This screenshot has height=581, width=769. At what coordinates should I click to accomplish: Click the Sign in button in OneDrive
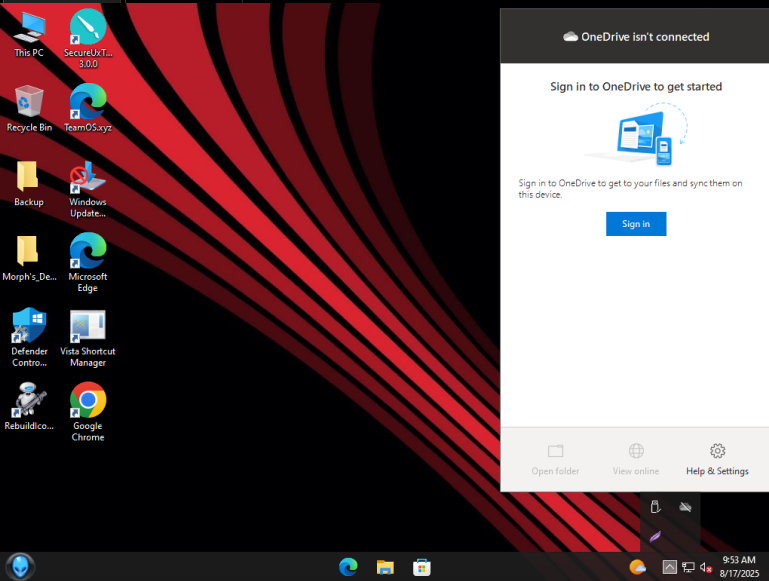point(636,224)
